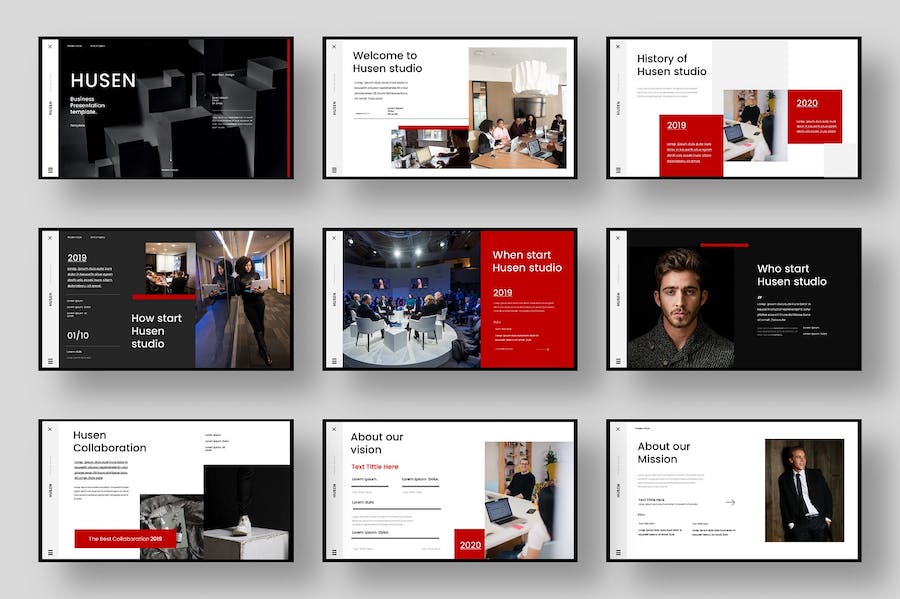Click 01/10 page counter on dark slide
Viewport: 900px width, 599px height.
78,335
